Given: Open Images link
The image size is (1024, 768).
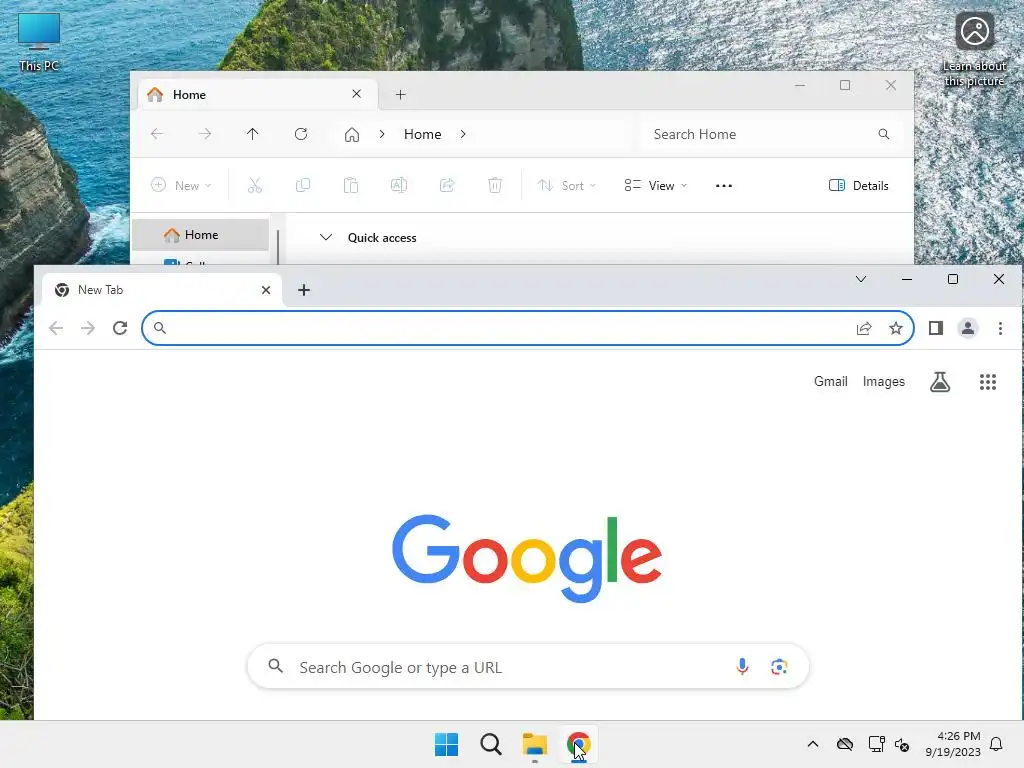Looking at the screenshot, I should (x=884, y=381).
